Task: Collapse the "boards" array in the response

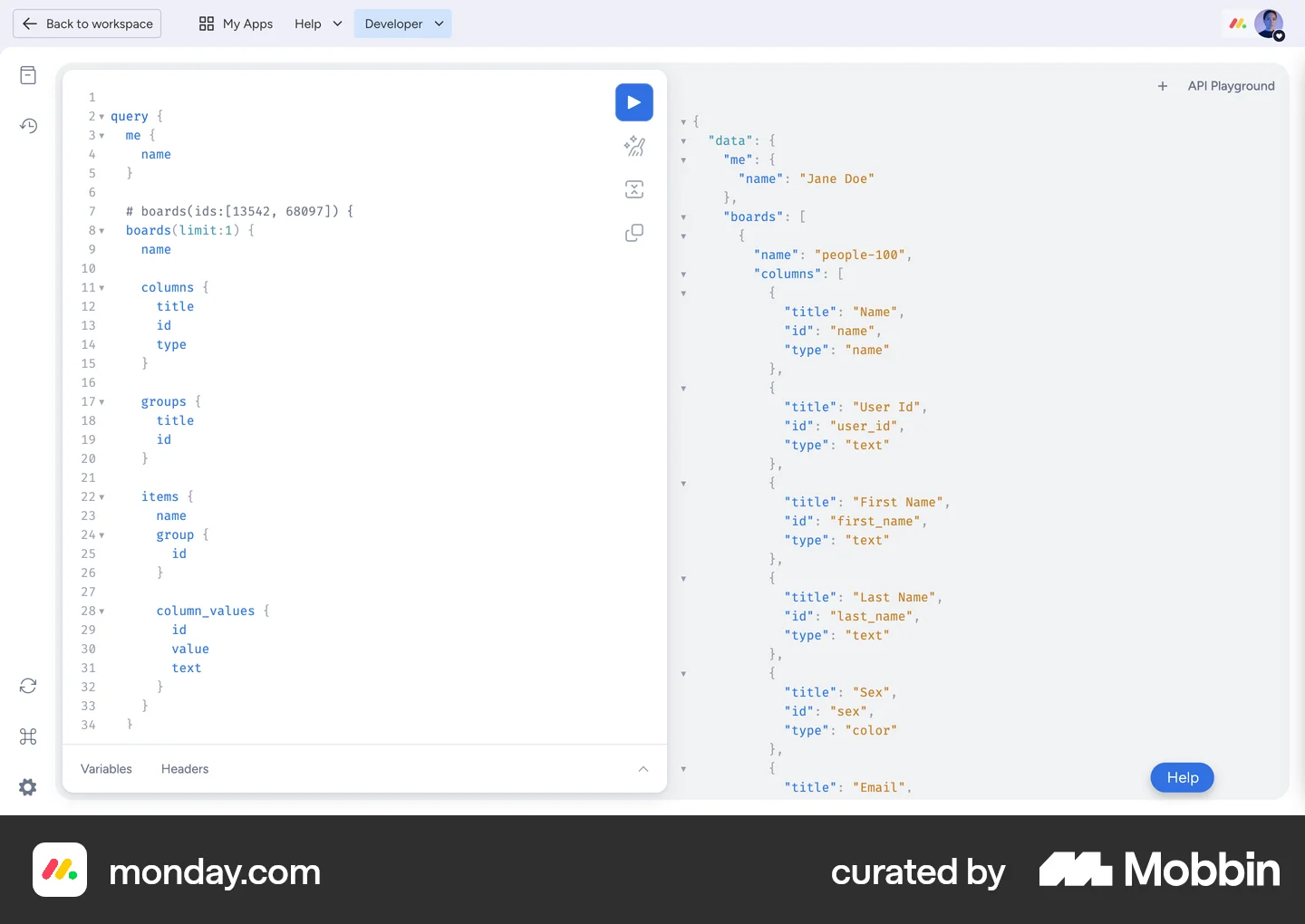Action: click(683, 217)
